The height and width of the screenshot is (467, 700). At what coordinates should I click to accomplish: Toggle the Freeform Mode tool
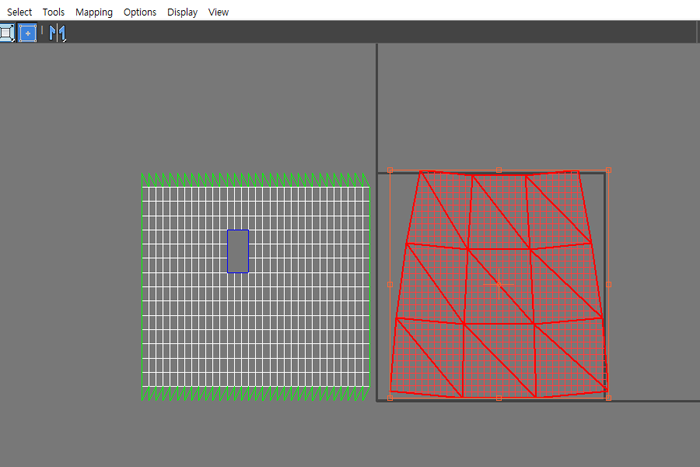click(28, 33)
